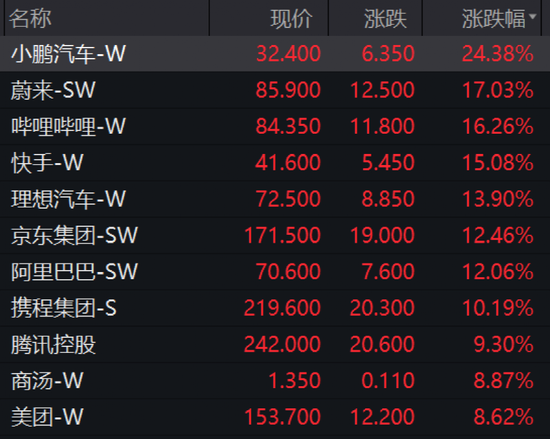Click the price 70.600
The image size is (550, 439).
tap(288, 272)
